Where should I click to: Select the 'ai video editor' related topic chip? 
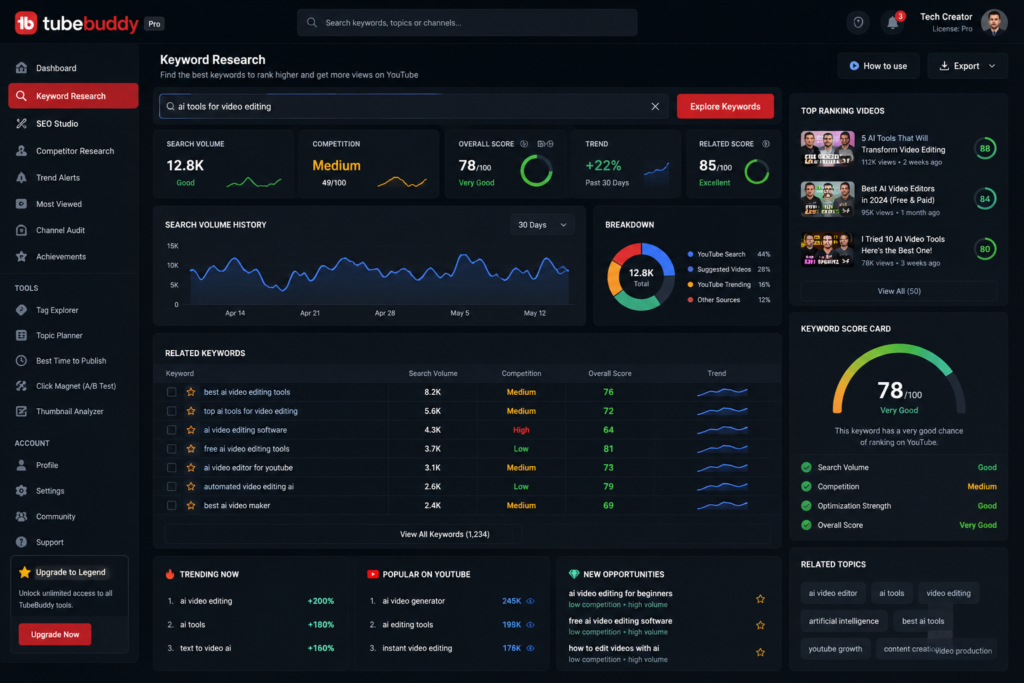tap(833, 593)
